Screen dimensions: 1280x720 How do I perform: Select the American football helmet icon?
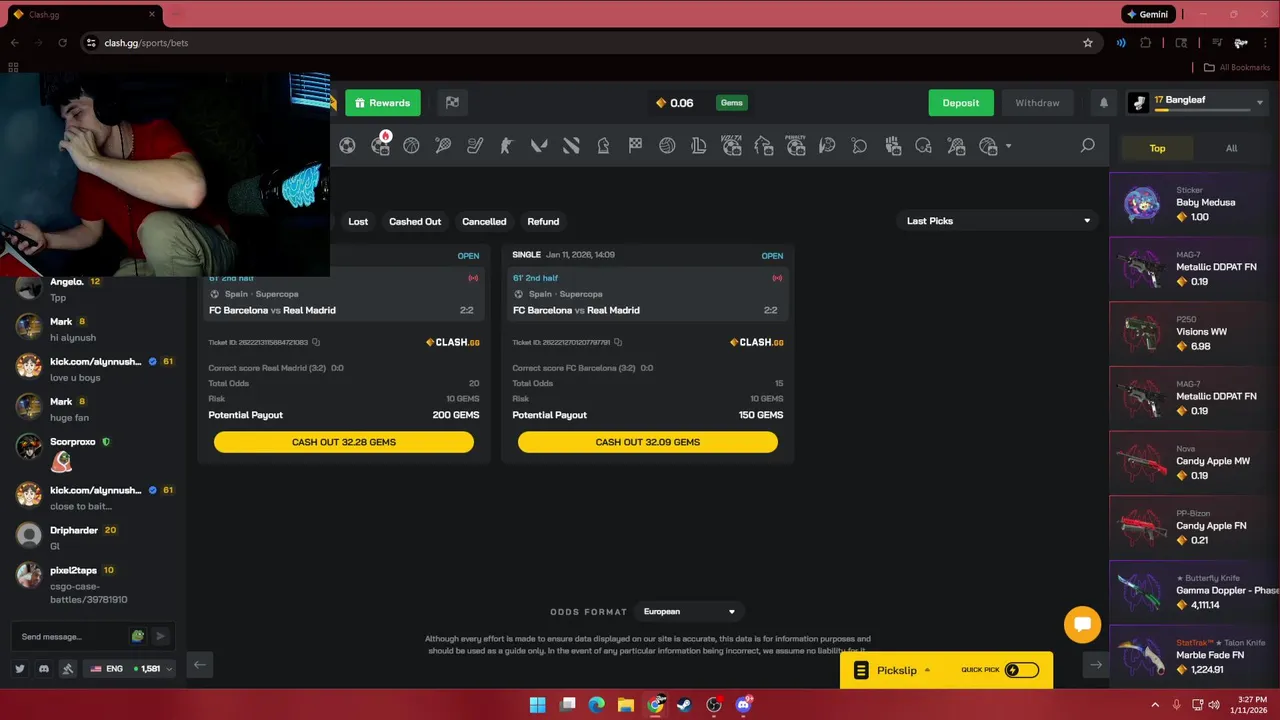tap(923, 146)
